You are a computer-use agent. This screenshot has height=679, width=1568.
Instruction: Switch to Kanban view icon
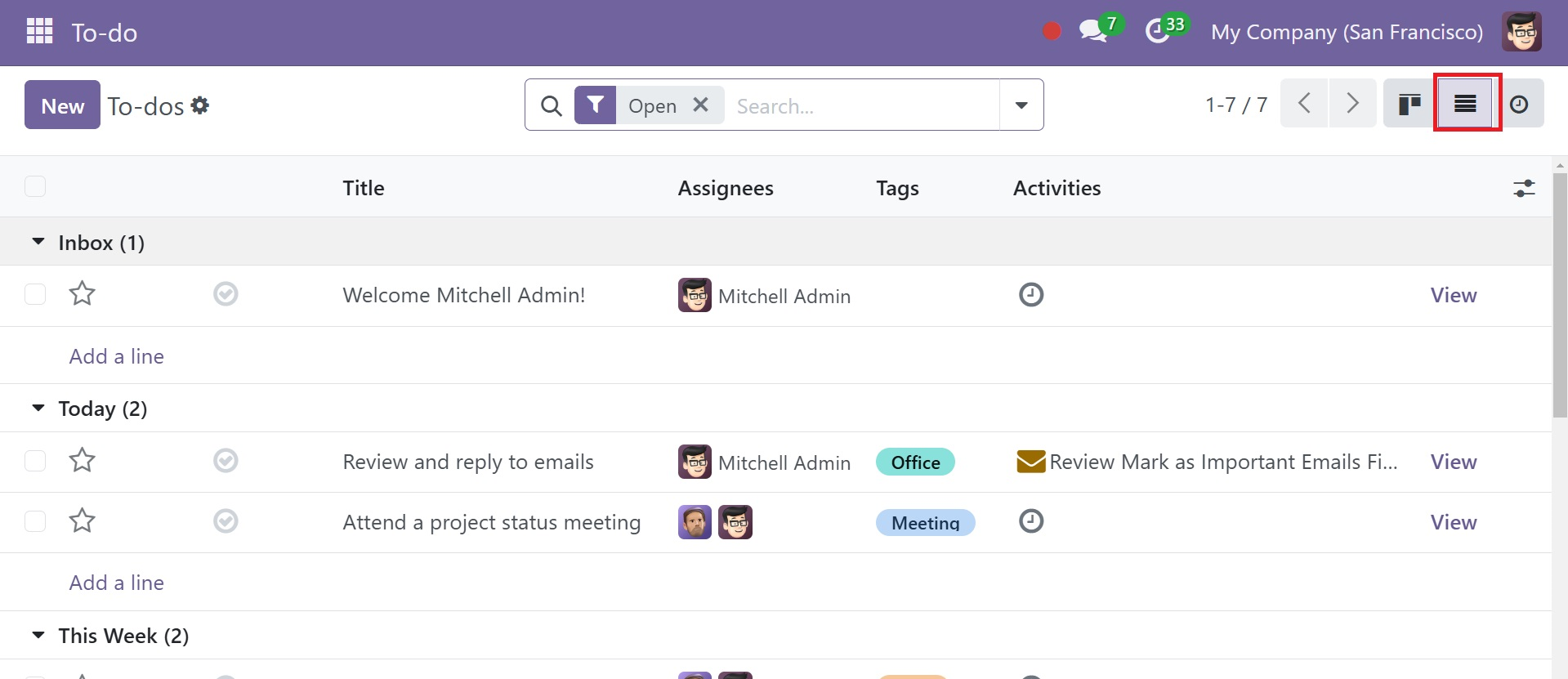1409,104
